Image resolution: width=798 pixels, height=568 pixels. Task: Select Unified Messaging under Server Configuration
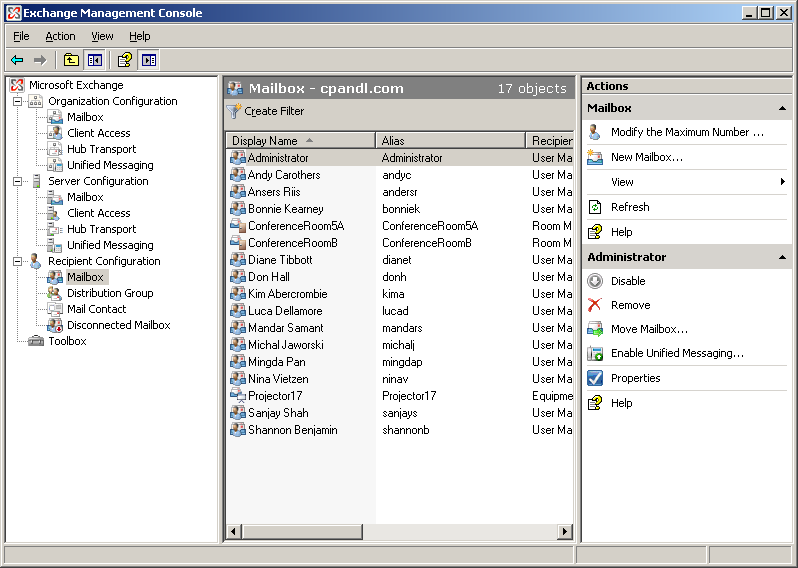(110, 245)
